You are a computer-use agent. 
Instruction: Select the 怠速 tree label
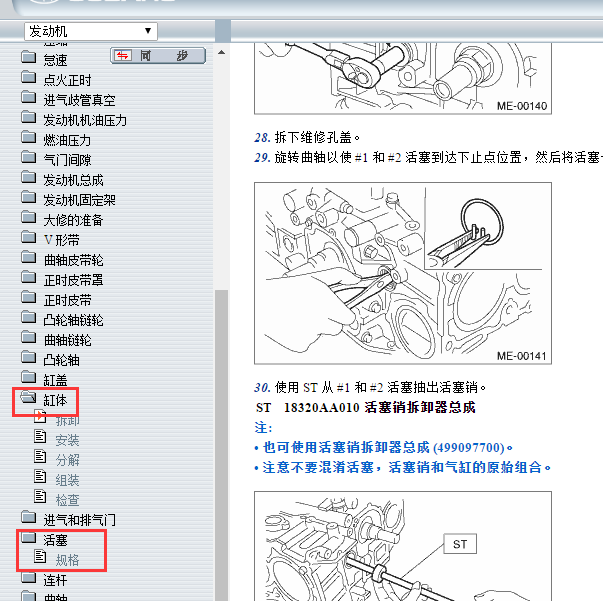55,60
